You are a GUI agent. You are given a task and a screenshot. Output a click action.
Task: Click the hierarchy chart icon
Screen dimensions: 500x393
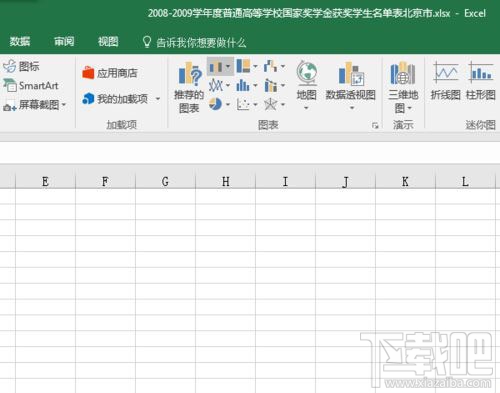pos(243,66)
